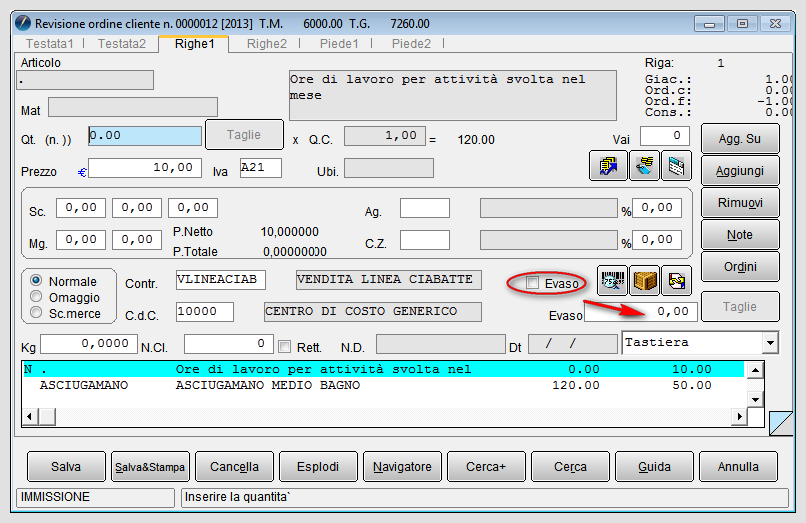
Task: Click the Cerca+ button
Action: click(486, 466)
